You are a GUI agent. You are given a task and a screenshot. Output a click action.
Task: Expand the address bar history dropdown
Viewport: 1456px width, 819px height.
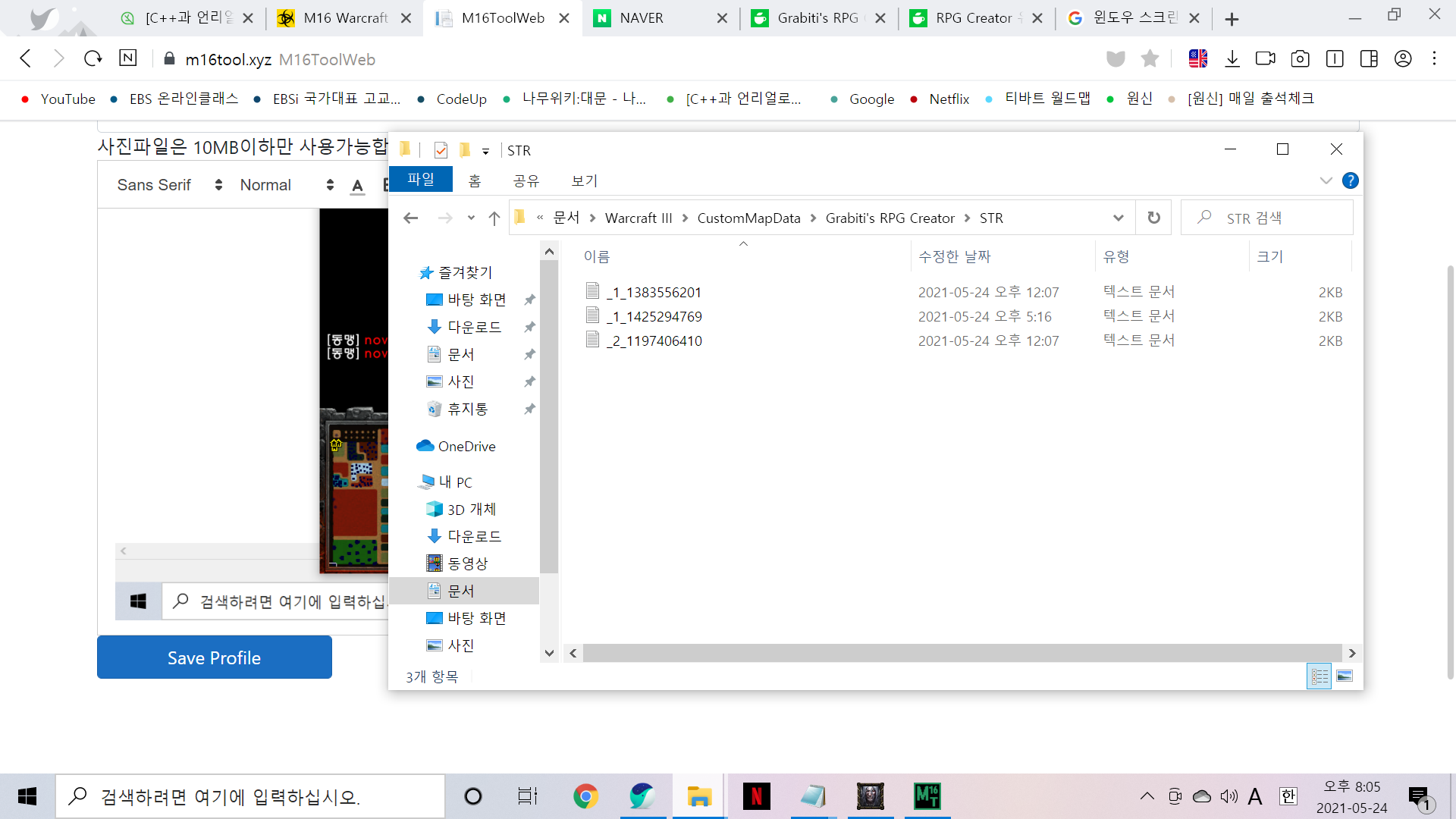1118,218
